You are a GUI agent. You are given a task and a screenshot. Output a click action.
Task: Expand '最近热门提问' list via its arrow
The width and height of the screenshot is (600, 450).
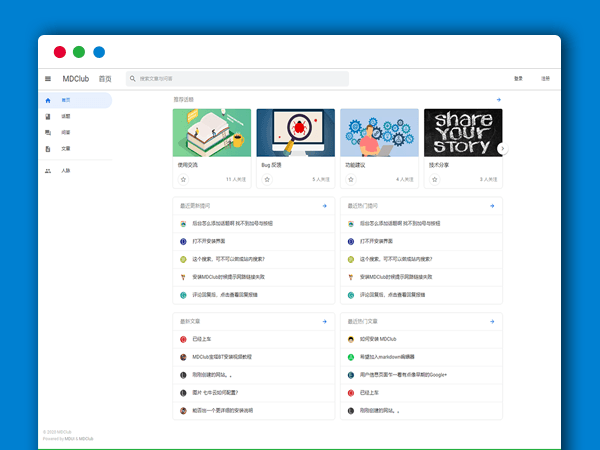pos(492,206)
